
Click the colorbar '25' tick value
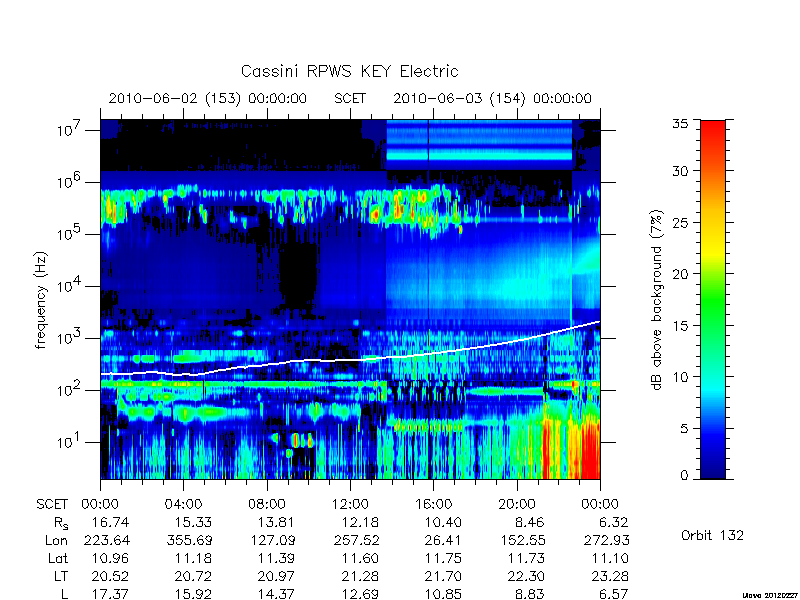(679, 222)
